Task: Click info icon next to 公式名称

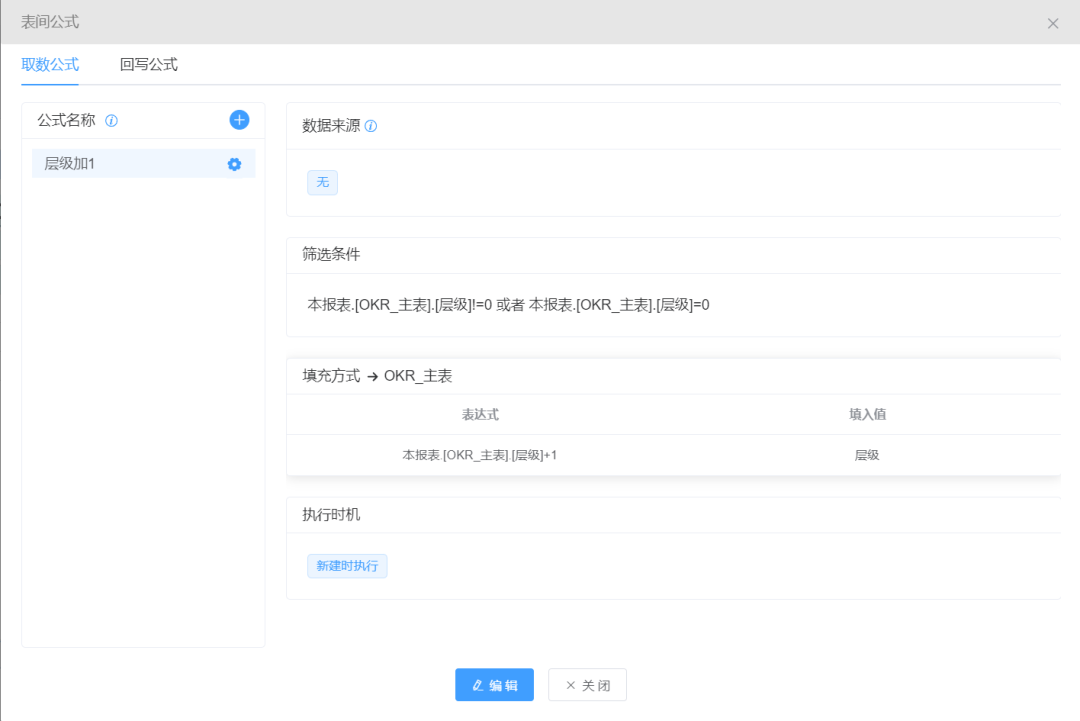Action: tap(111, 121)
